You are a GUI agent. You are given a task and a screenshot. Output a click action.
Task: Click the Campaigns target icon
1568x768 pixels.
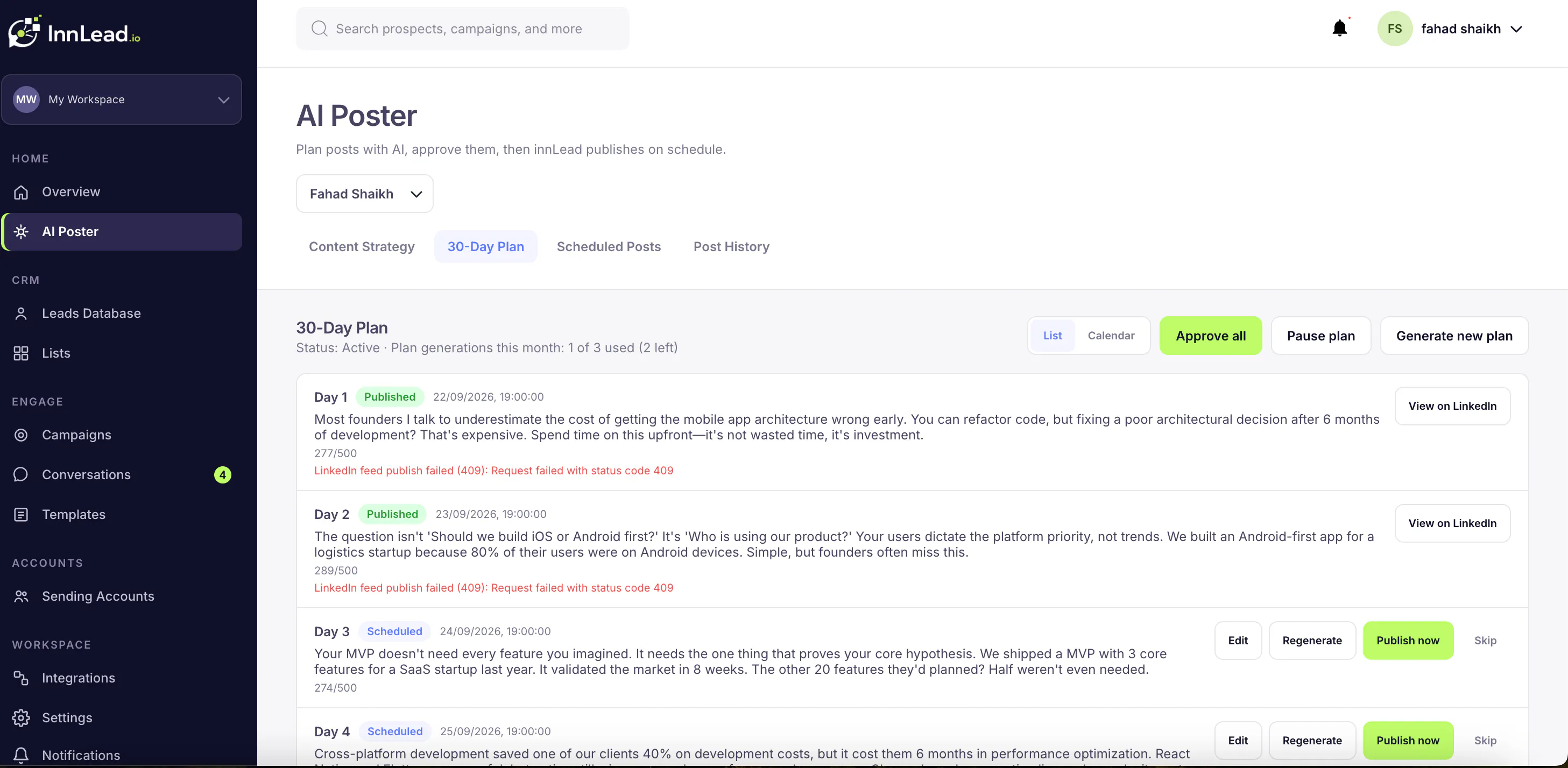pyautogui.click(x=22, y=435)
